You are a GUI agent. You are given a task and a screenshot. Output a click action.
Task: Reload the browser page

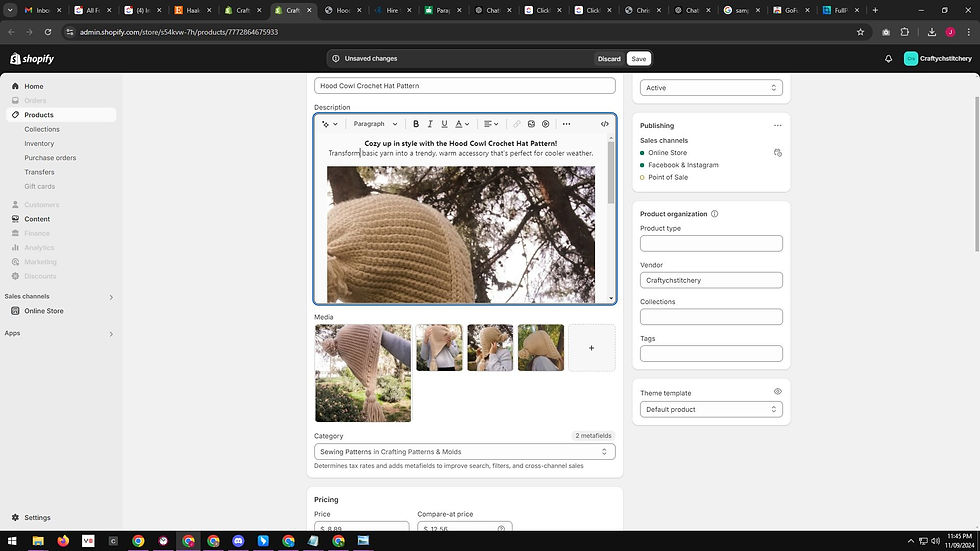[x=48, y=32]
